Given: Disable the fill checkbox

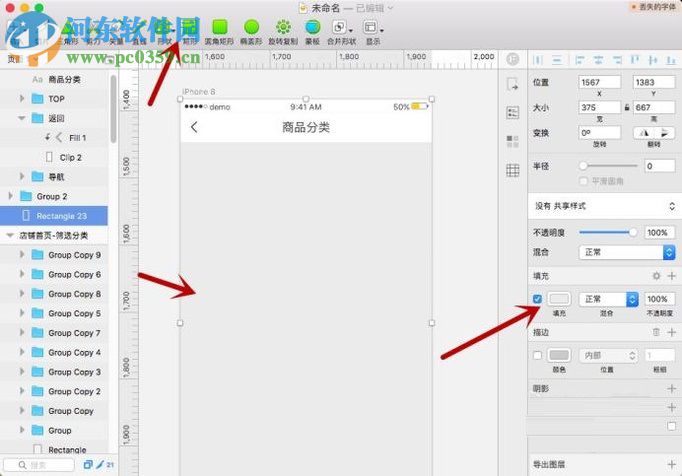Looking at the screenshot, I should 537,299.
